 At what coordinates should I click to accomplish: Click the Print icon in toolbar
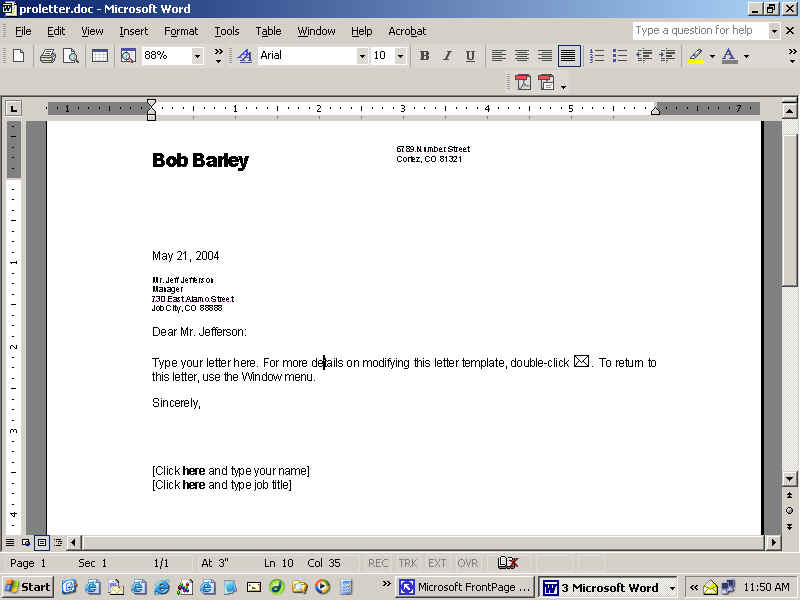point(47,56)
